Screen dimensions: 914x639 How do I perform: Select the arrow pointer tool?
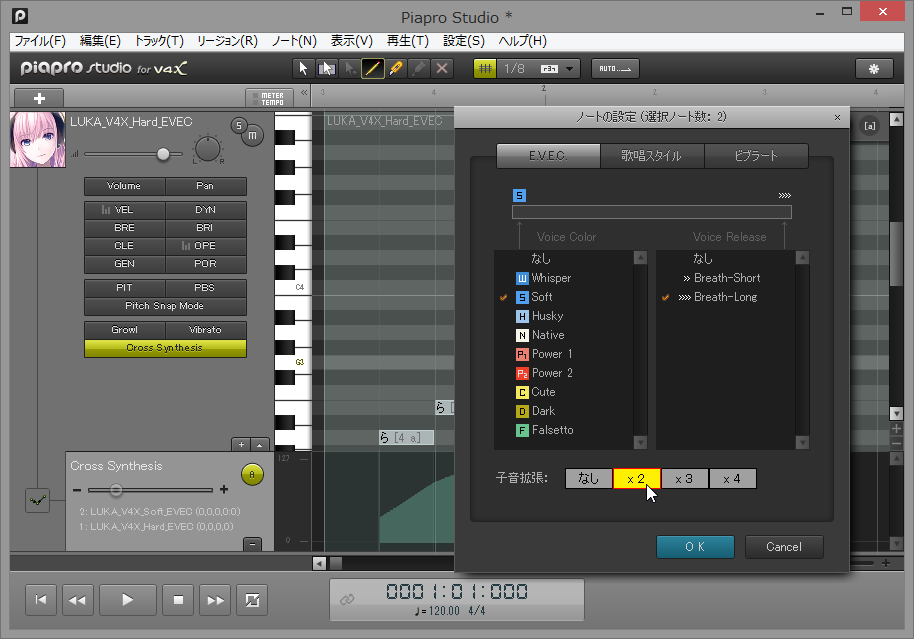click(303, 69)
